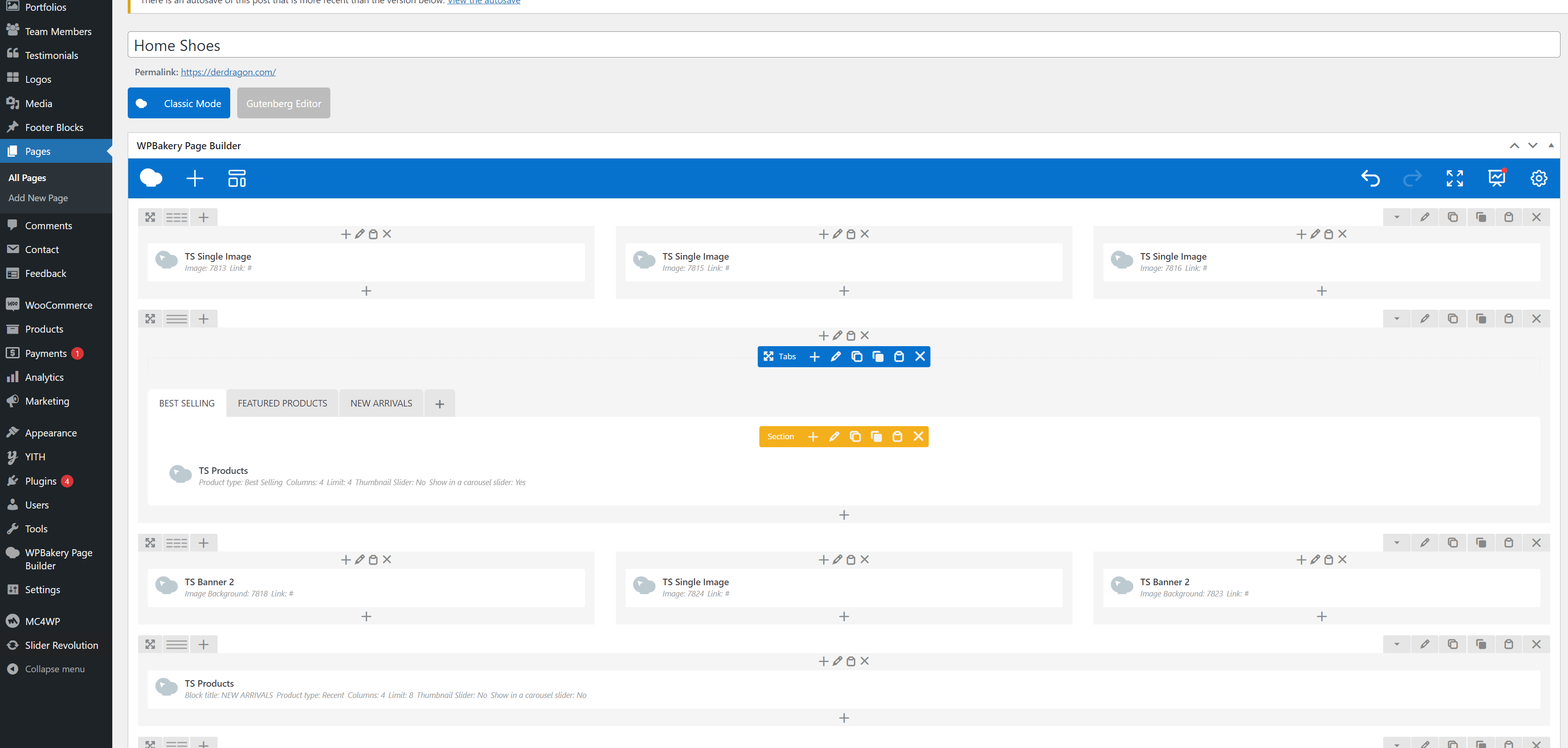This screenshot has height=748, width=1568.
Task: Collapse the WPBakery Page Builder metabox
Action: [x=1552, y=145]
